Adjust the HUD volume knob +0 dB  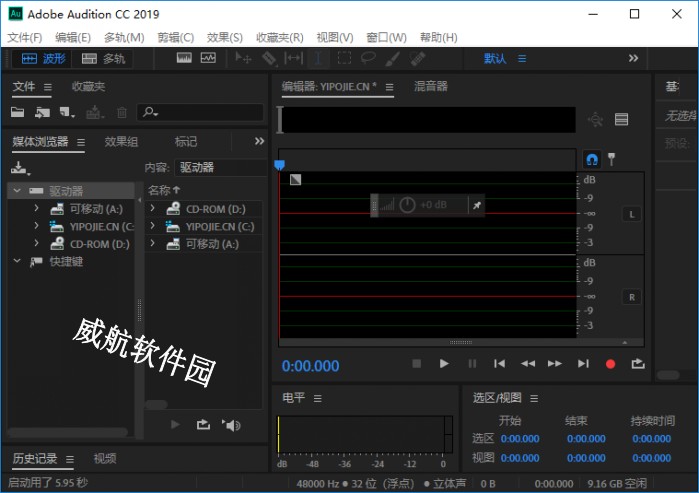click(407, 205)
